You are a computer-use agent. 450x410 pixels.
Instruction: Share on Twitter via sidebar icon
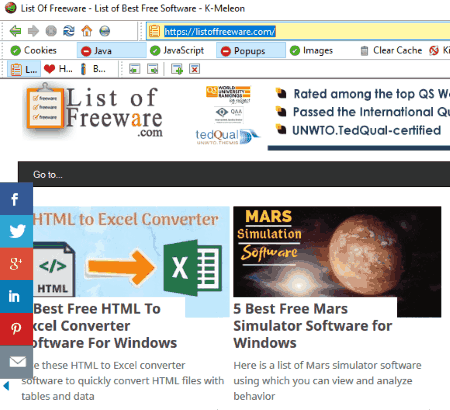click(16, 231)
